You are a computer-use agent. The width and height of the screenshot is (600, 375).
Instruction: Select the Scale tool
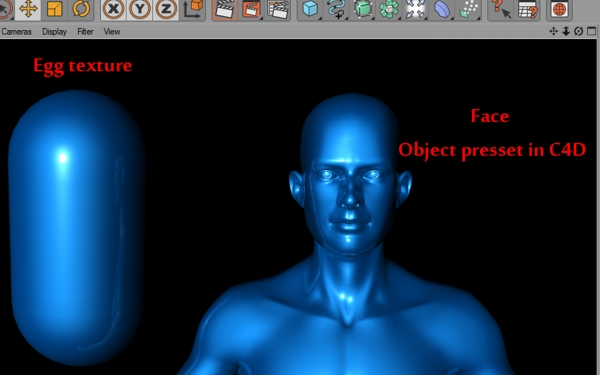[x=54, y=8]
